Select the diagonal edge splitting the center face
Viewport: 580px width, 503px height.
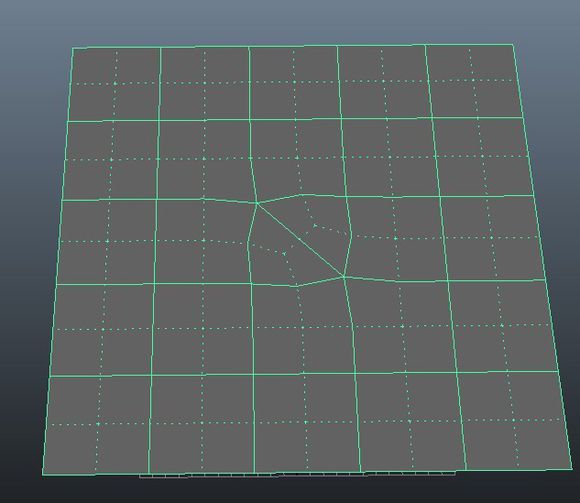point(300,240)
